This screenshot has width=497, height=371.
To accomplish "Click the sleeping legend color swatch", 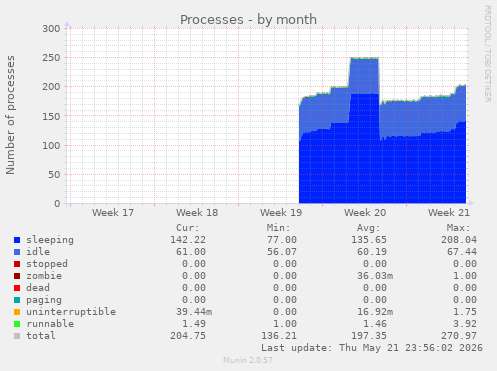I will pos(17,240).
